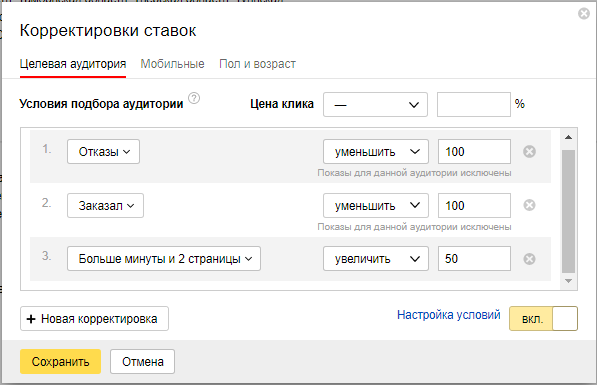Open the Цена клика action dropdown

[375, 104]
